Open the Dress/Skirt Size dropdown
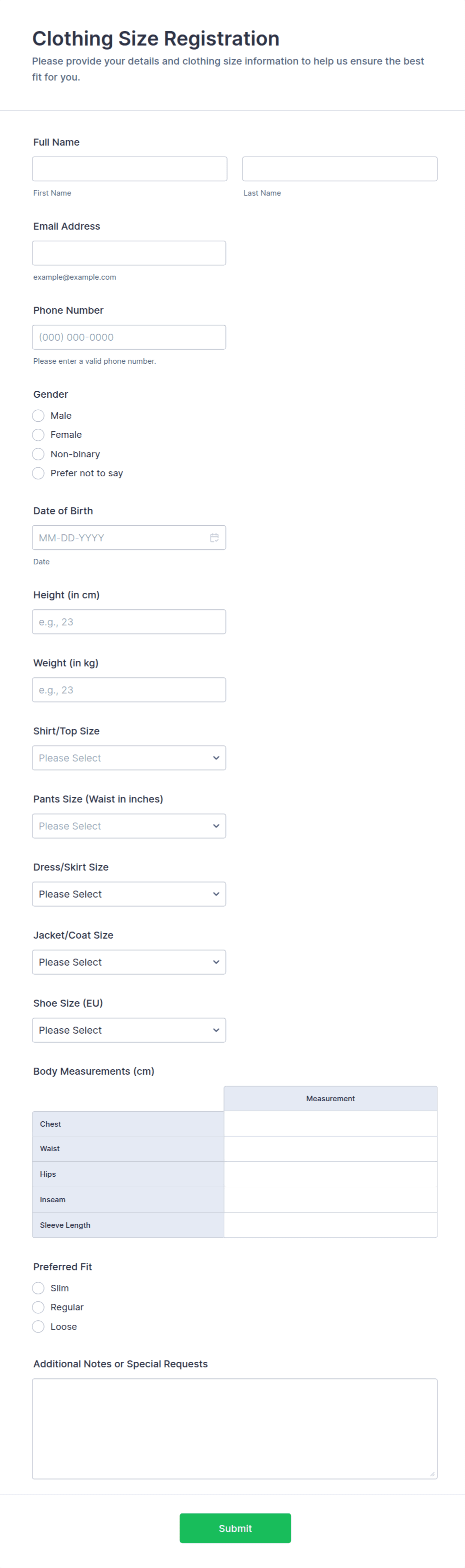 pyautogui.click(x=129, y=894)
